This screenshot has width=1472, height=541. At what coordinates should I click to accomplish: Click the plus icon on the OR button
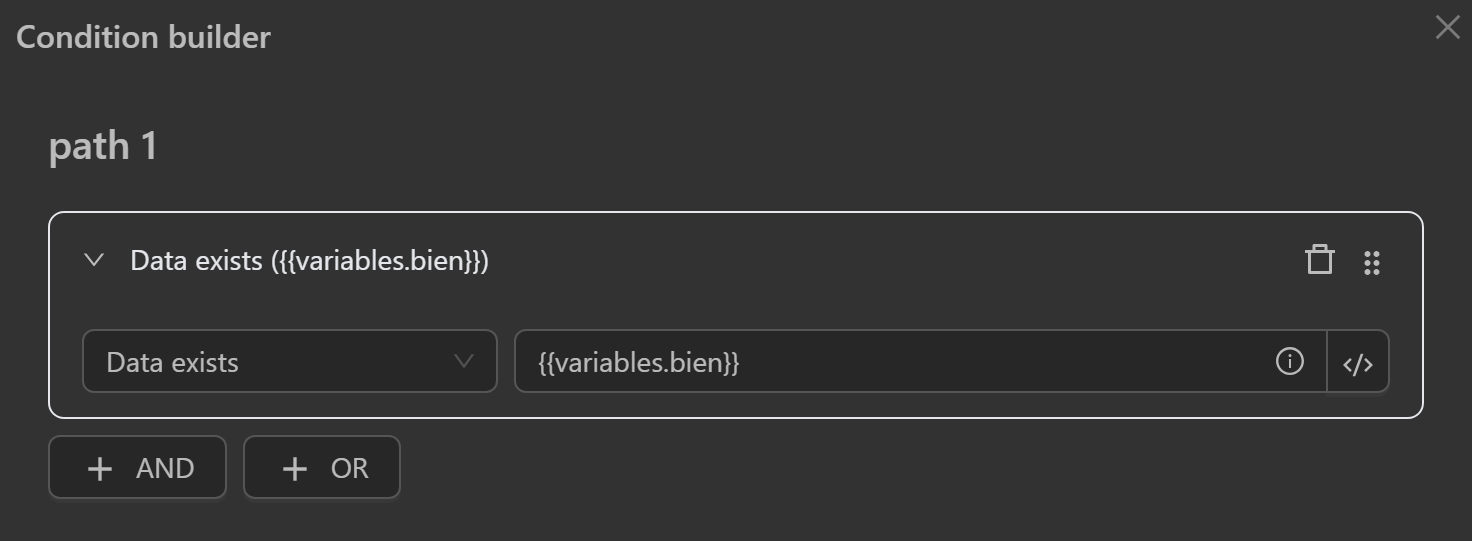click(294, 468)
